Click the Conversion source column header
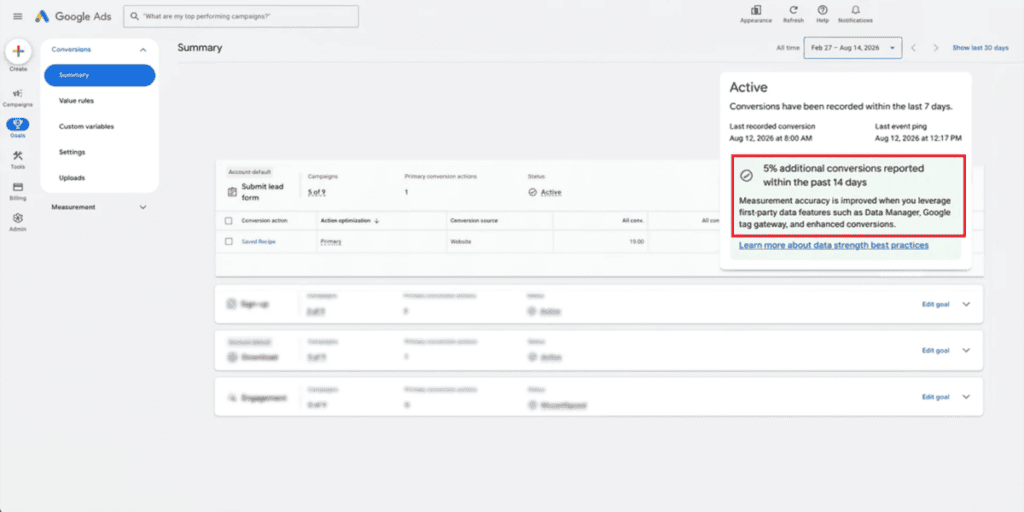Image resolution: width=1024 pixels, height=512 pixels. click(474, 221)
